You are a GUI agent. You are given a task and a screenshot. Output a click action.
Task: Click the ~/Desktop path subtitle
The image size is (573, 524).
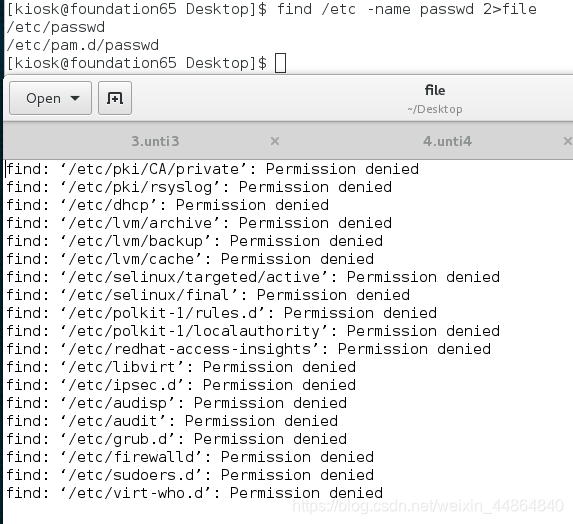point(435,109)
